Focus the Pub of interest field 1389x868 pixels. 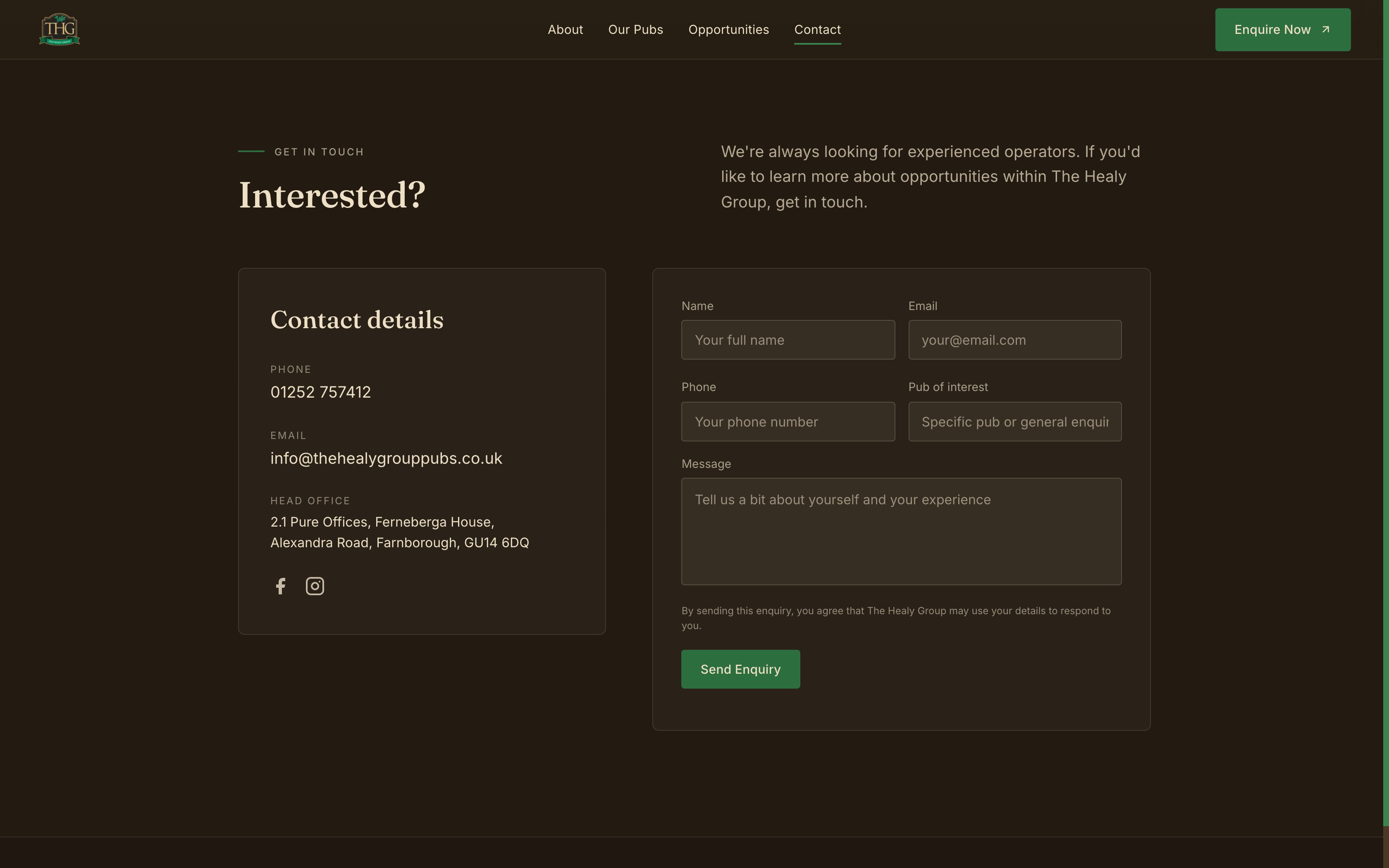click(x=1015, y=421)
